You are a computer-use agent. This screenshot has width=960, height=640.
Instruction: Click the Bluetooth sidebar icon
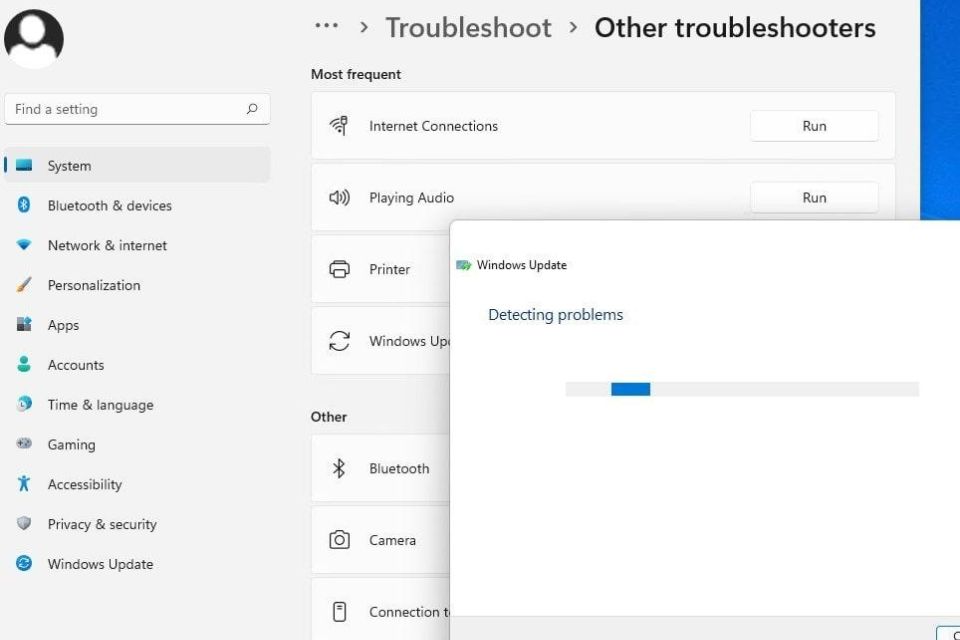point(24,205)
